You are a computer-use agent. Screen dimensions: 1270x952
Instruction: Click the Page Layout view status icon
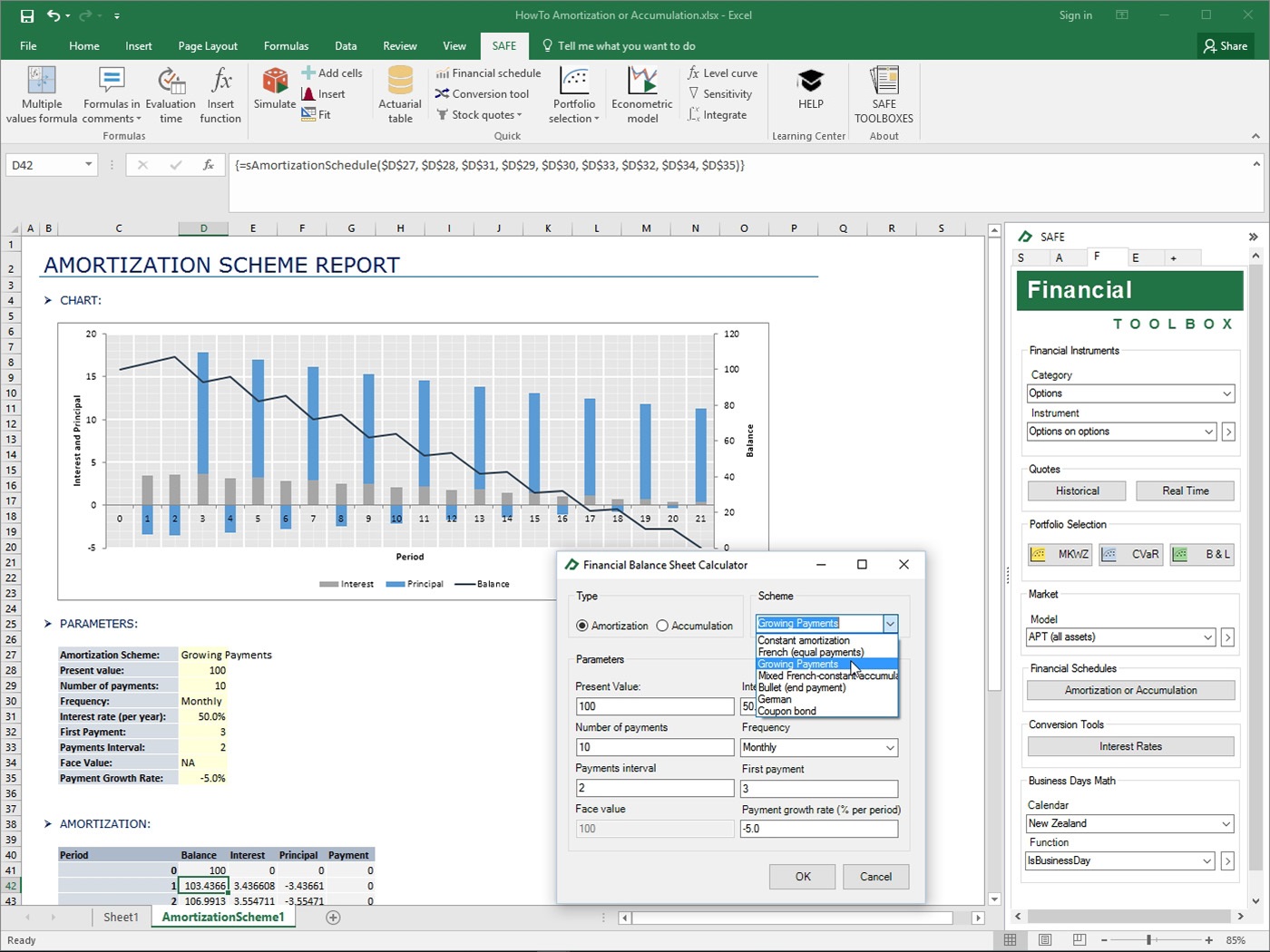[1044, 940]
